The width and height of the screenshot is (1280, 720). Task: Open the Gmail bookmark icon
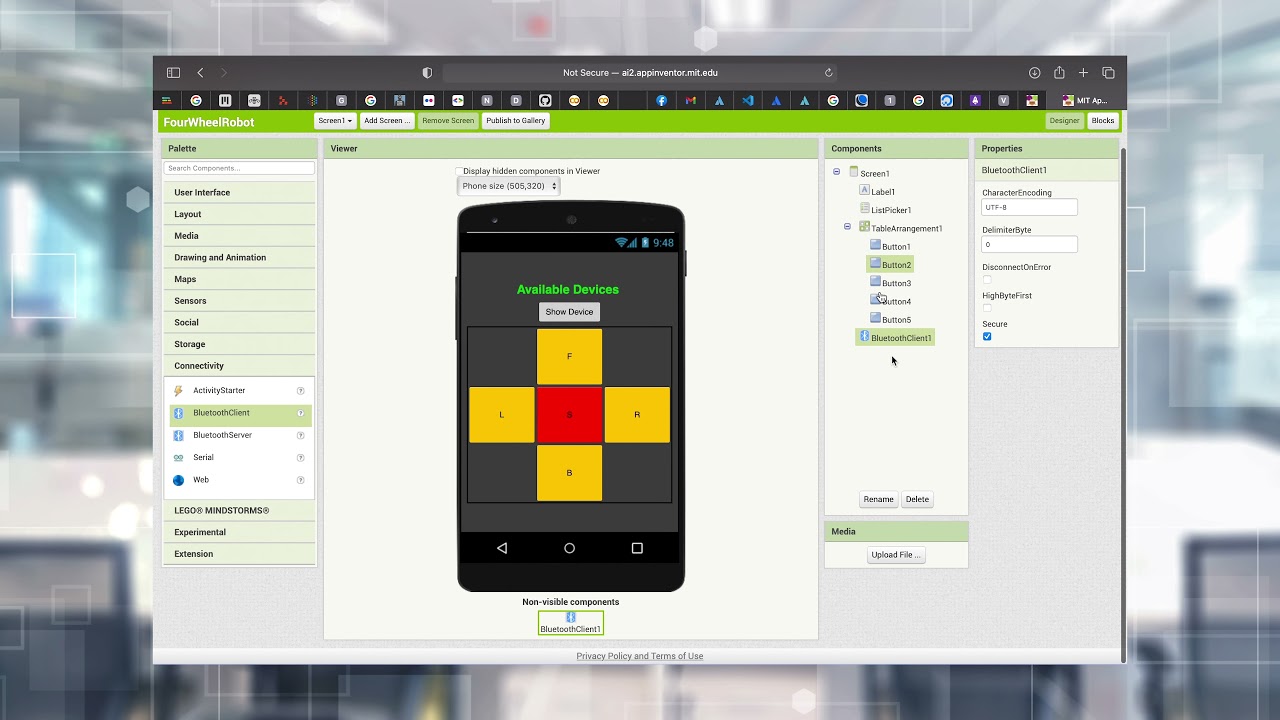tap(690, 100)
